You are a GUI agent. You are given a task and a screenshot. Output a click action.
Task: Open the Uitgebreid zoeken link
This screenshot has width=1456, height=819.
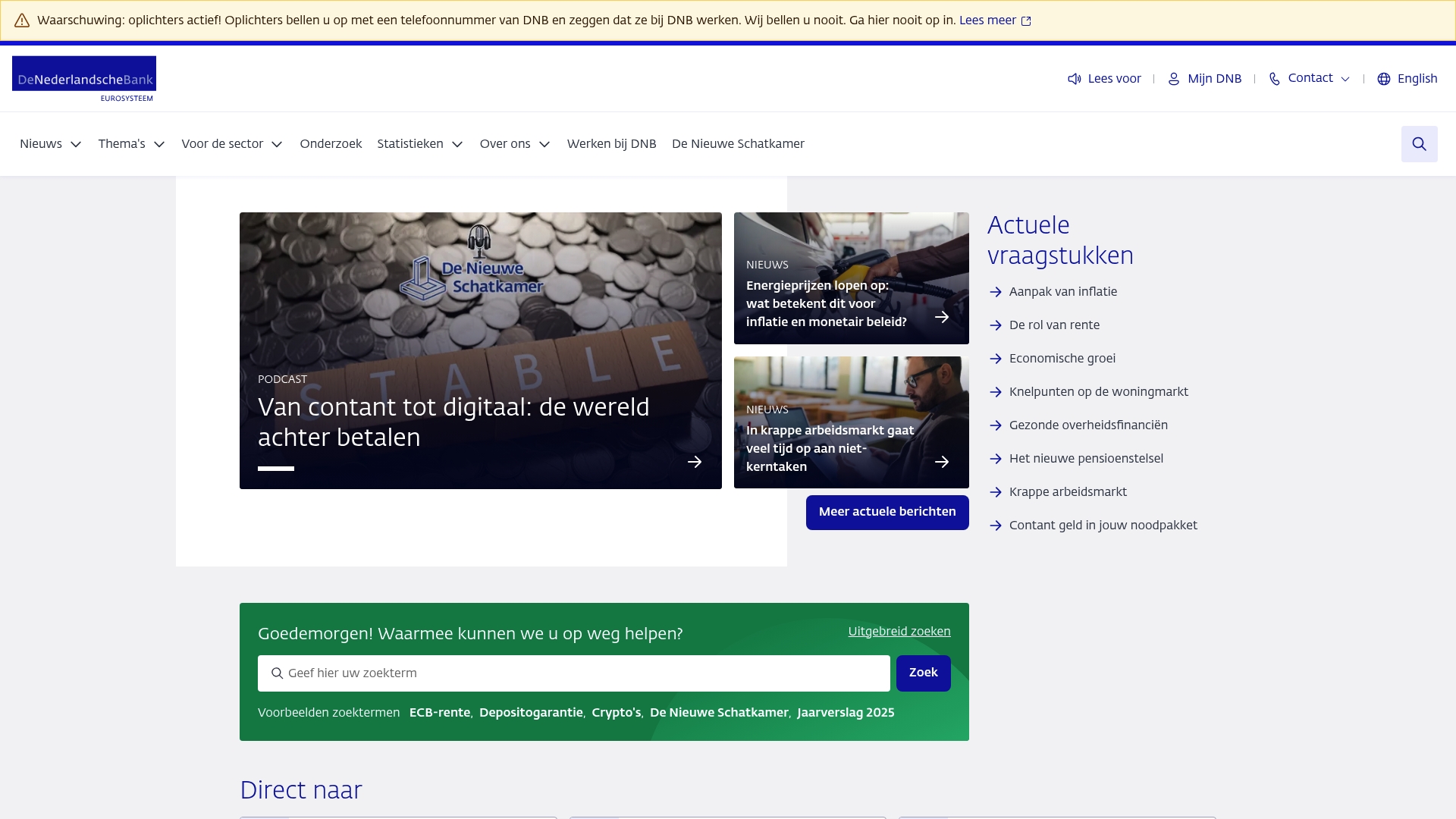tap(899, 632)
